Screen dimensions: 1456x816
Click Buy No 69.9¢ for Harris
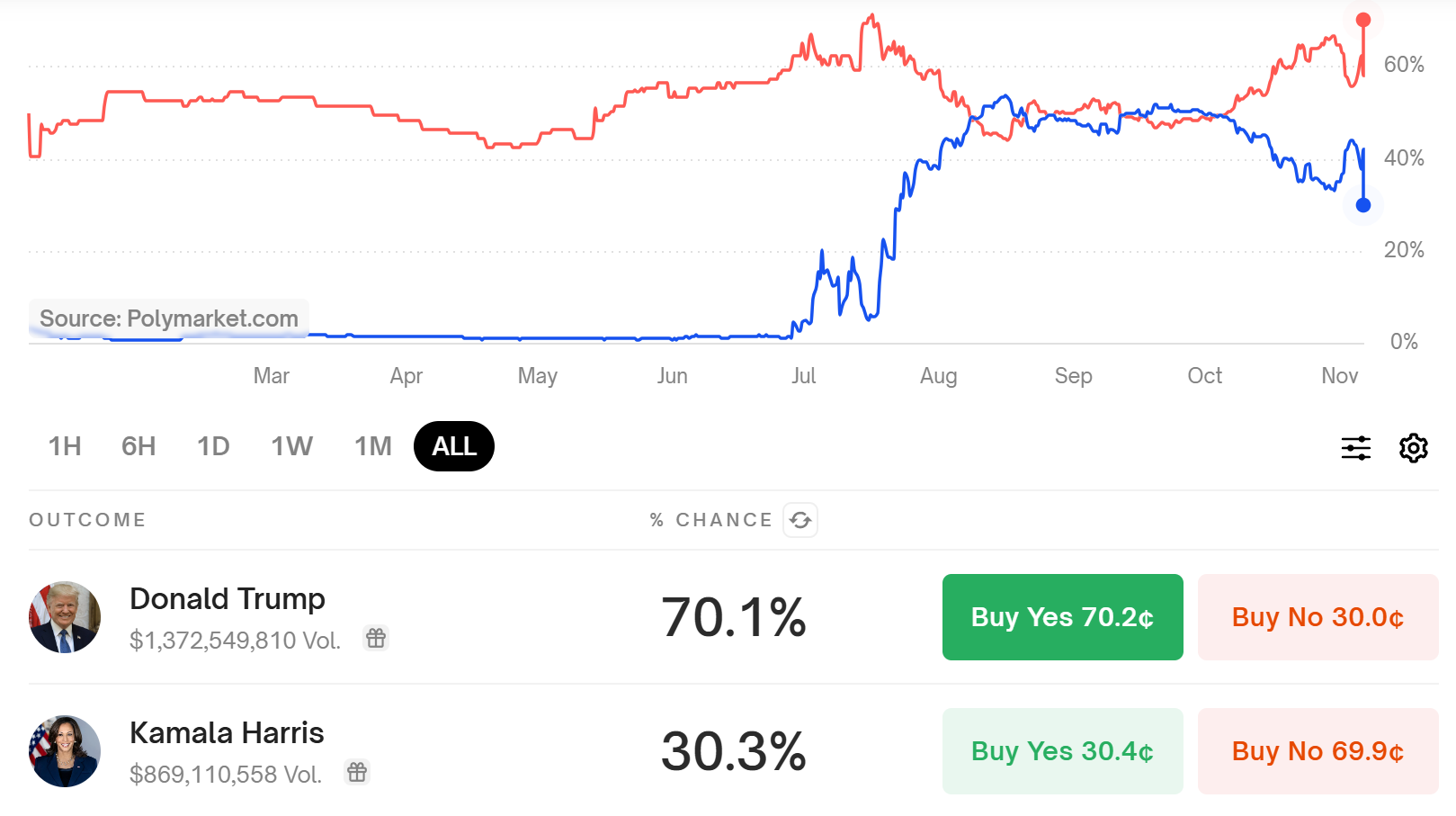click(x=1317, y=750)
